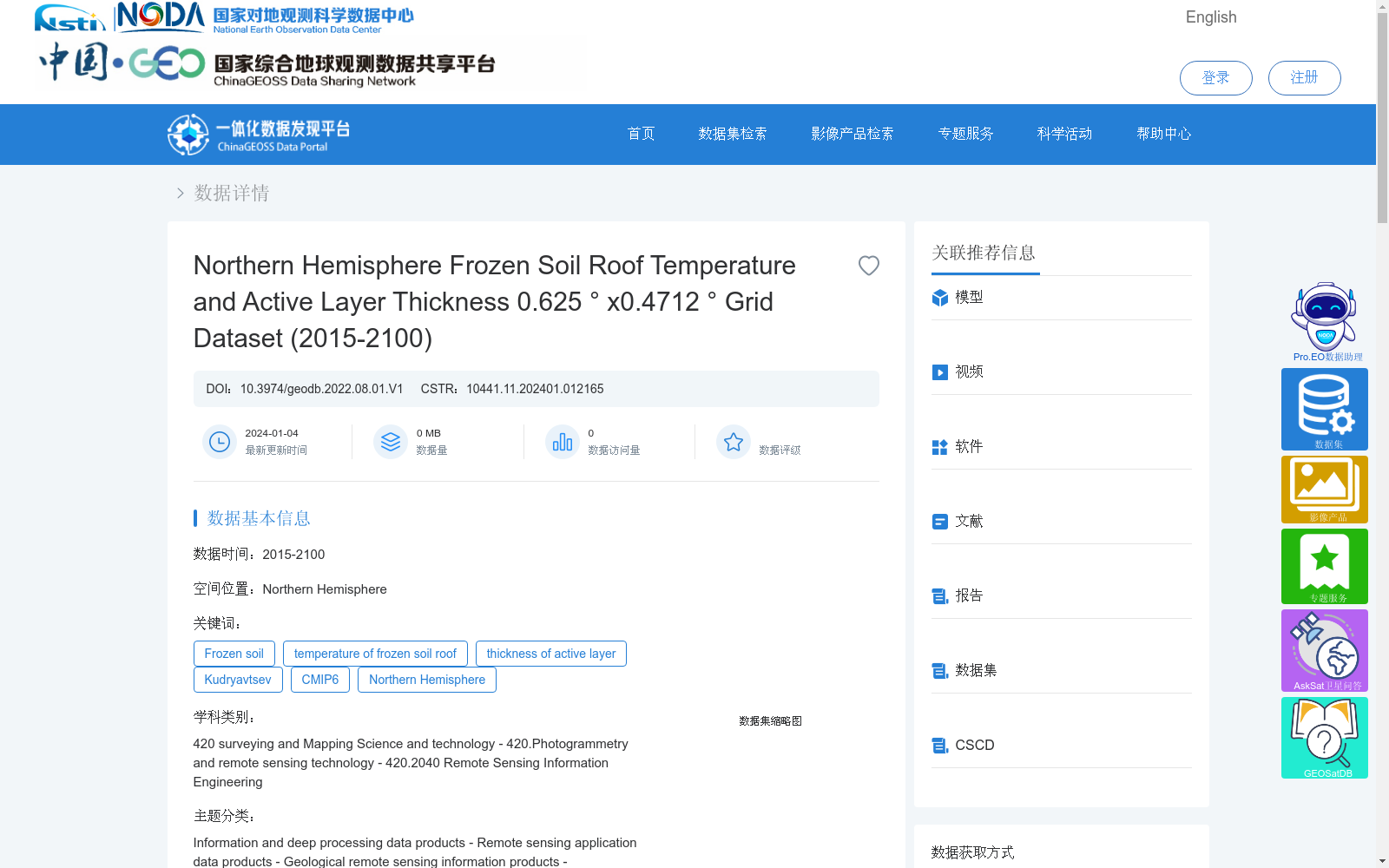Click the clock icon for latest update time
The width and height of the screenshot is (1389, 868).
[220, 442]
